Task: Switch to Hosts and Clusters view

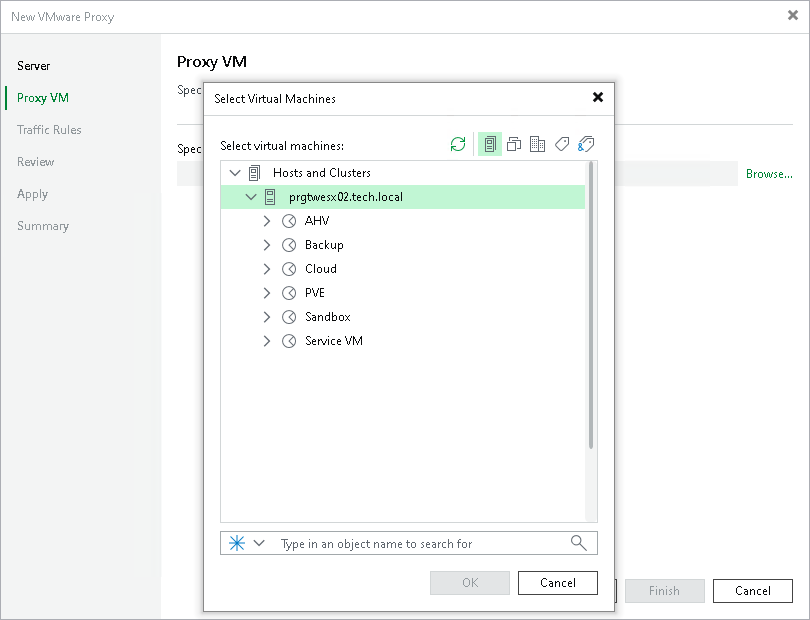Action: click(489, 143)
